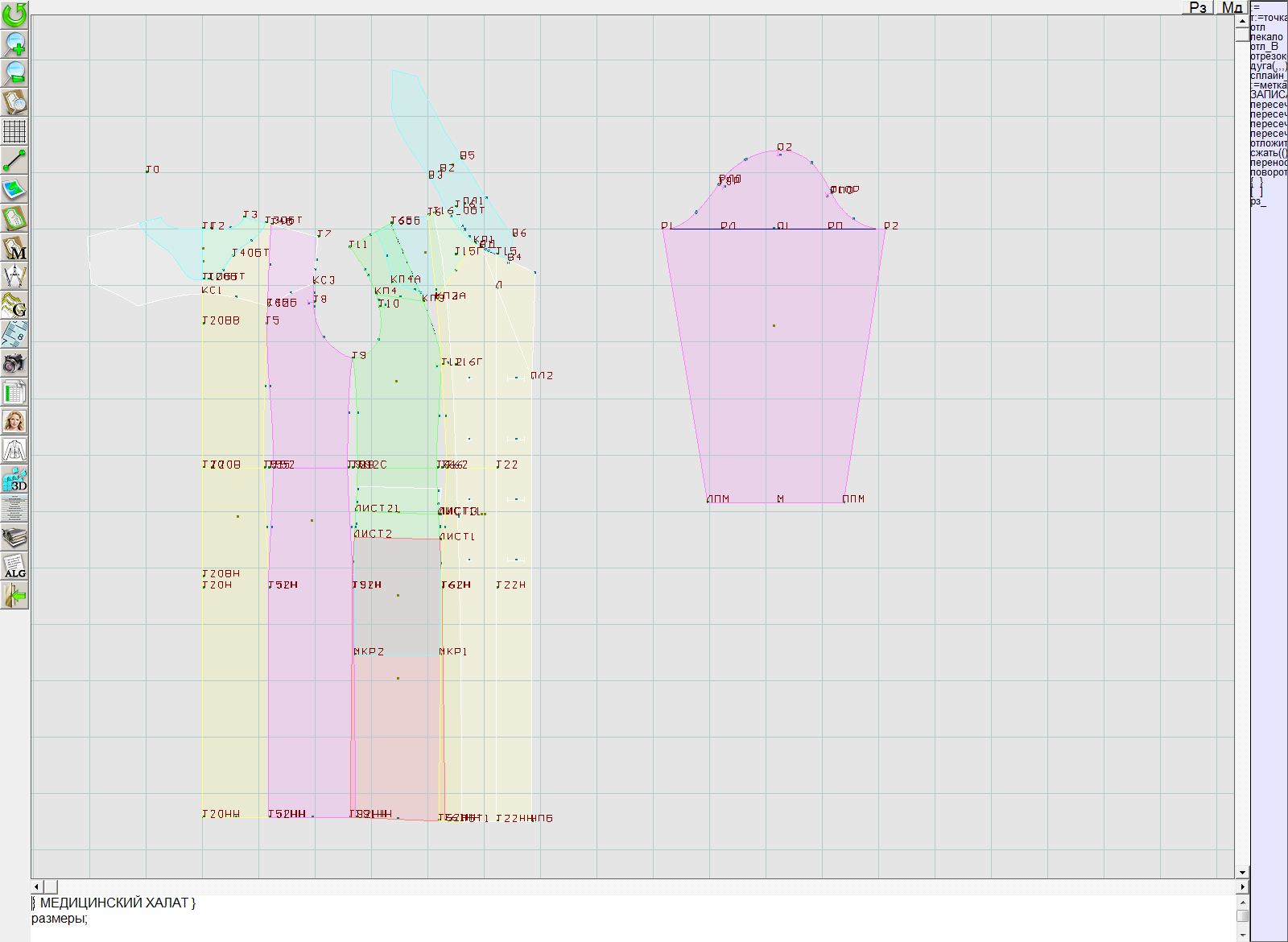Select 'лекало' in the command list
Image resolution: width=1288 pixels, height=942 pixels.
click(x=1267, y=37)
